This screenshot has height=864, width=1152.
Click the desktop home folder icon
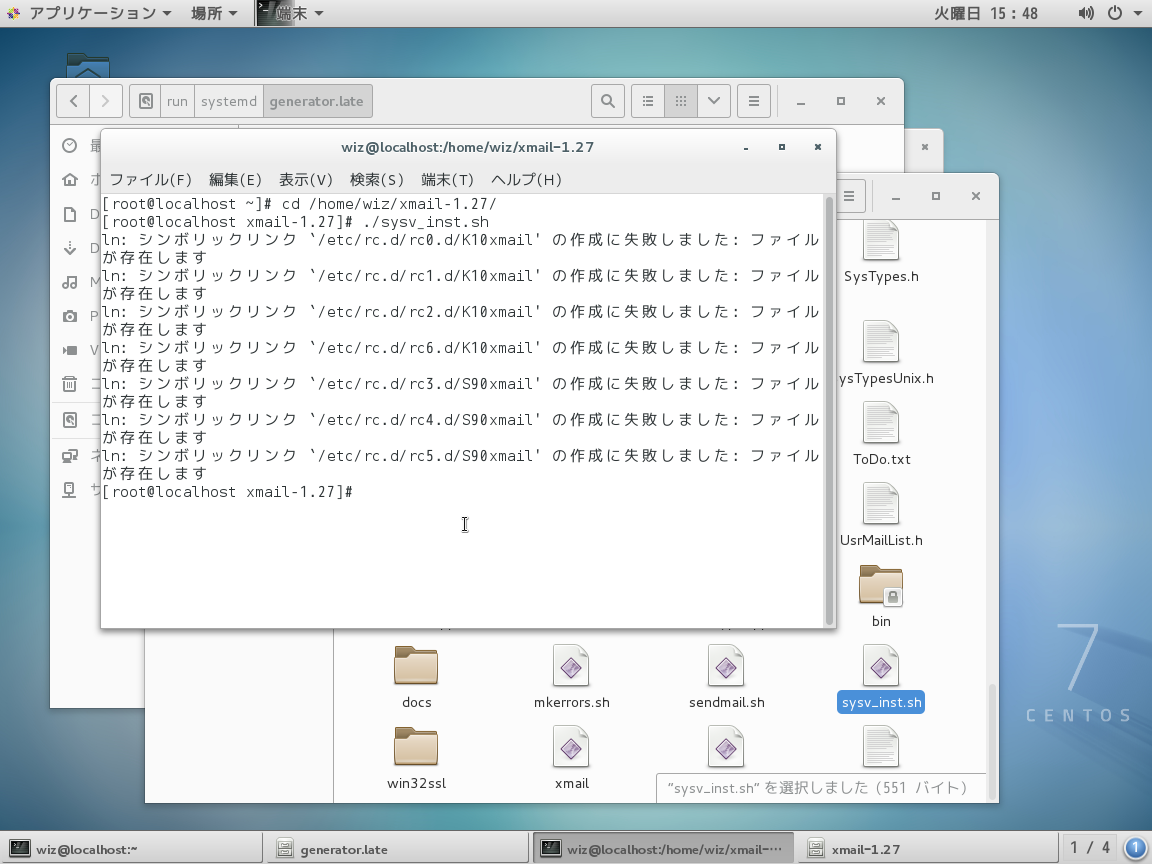point(87,65)
